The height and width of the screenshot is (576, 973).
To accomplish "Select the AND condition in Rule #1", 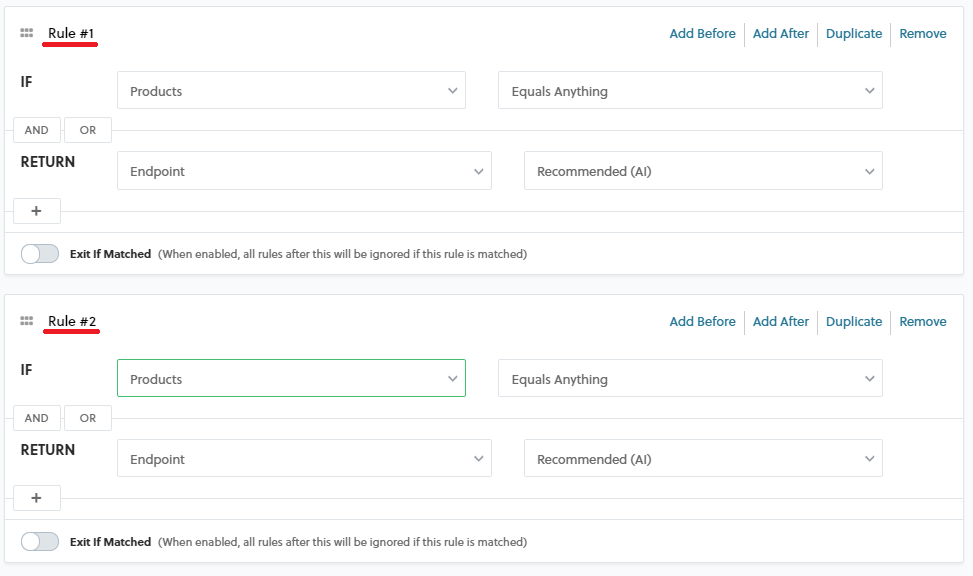I will [x=36, y=129].
